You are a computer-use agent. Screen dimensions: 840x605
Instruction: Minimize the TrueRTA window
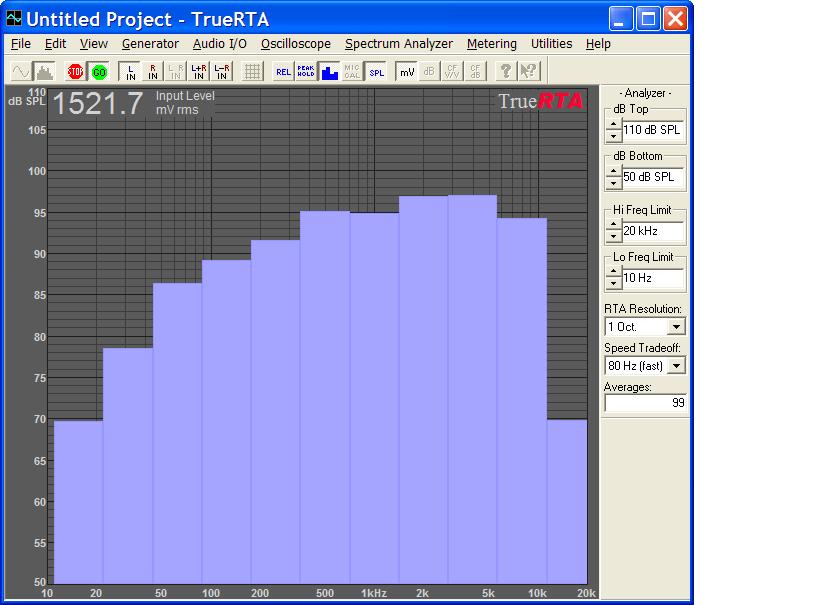point(621,19)
